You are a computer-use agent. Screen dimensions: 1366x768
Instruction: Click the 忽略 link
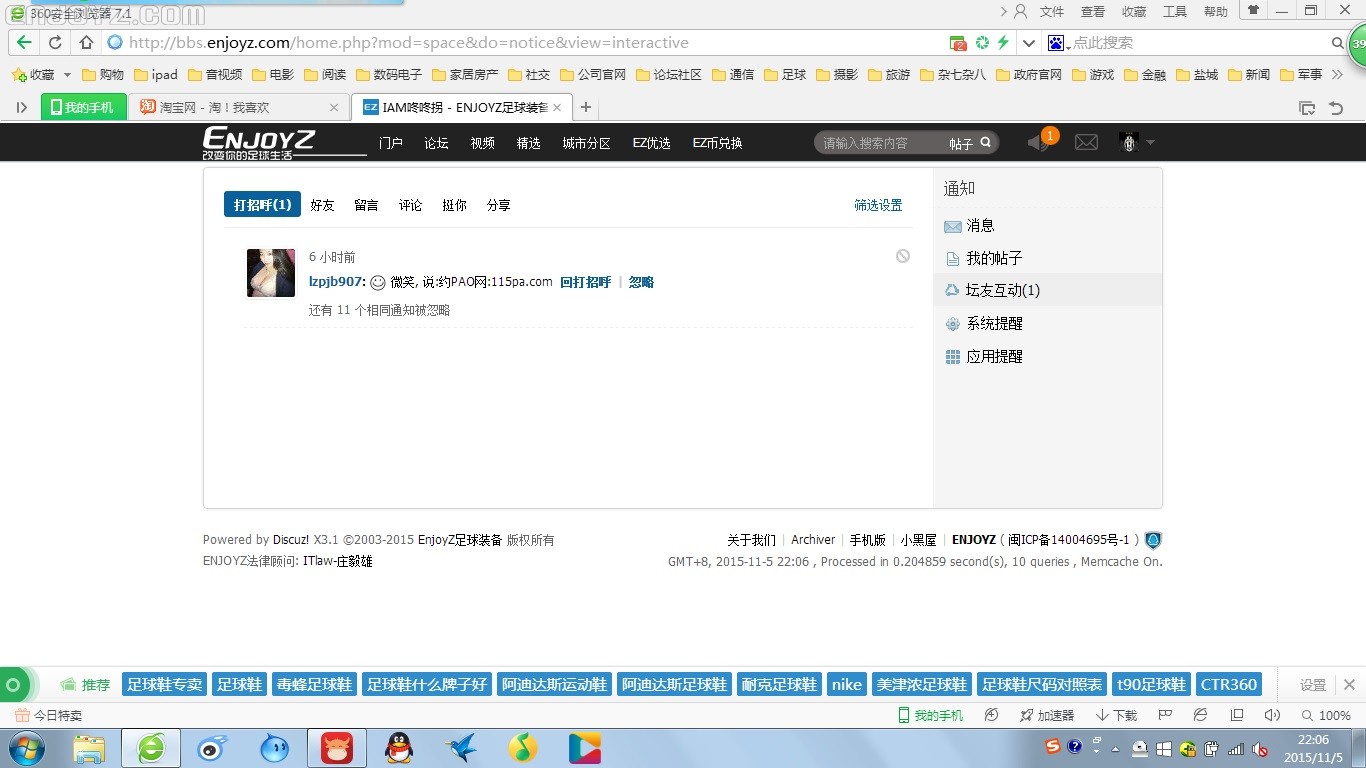pos(641,282)
